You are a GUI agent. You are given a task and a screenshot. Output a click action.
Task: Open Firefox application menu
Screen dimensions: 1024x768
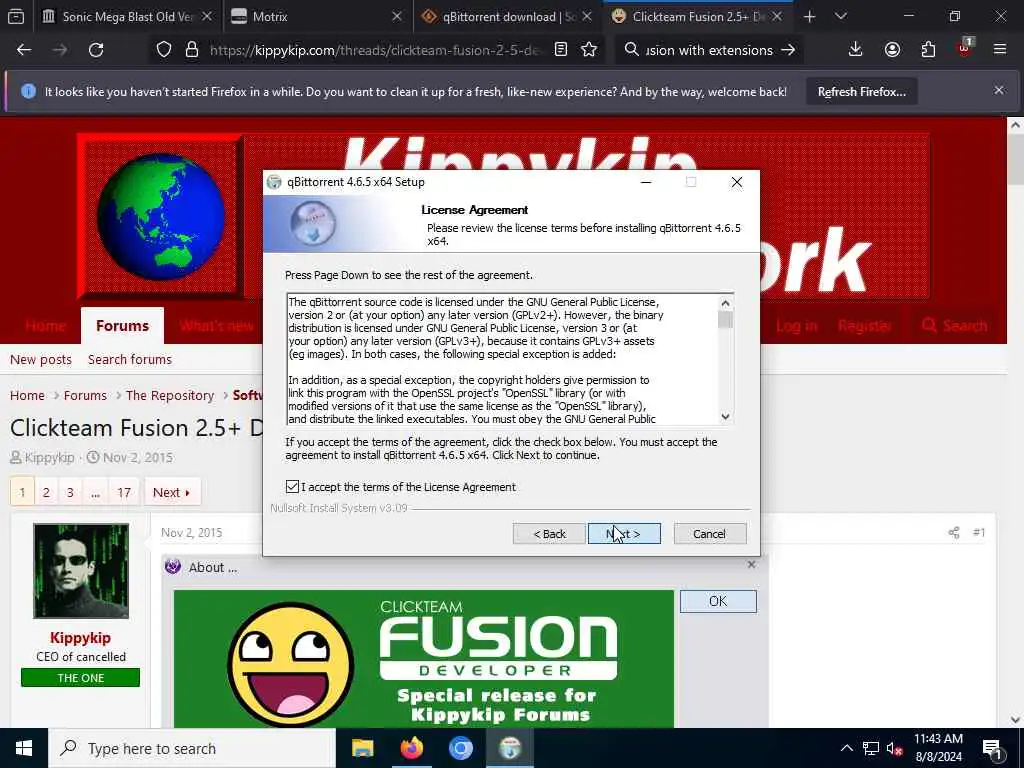[x=1000, y=50]
